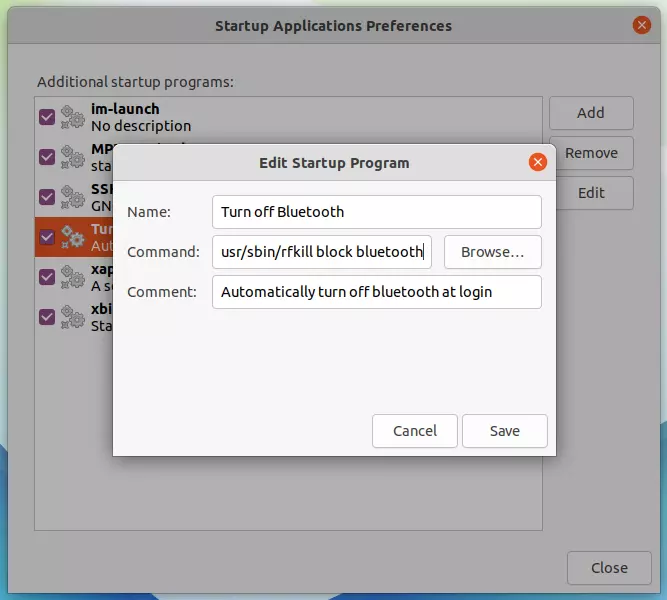Click the gears icon beside MP entry
667x600 pixels.
click(x=73, y=157)
